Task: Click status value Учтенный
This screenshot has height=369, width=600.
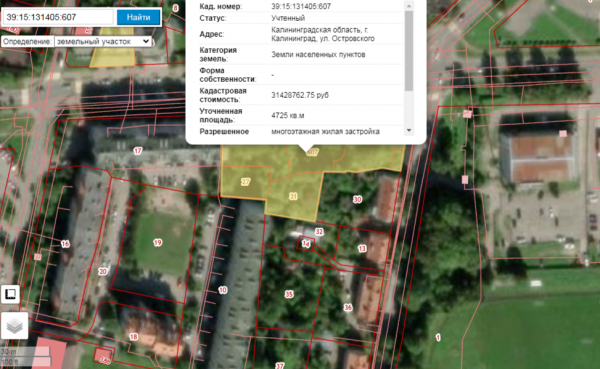Action: tap(288, 18)
